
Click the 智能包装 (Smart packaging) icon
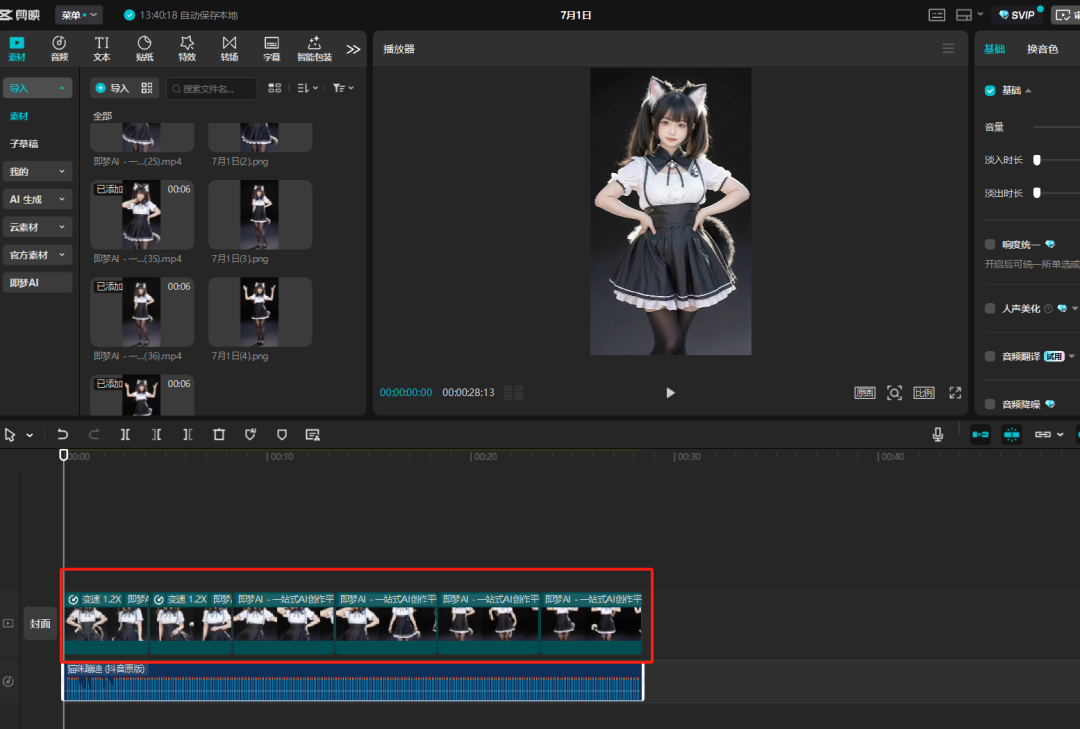tap(313, 47)
